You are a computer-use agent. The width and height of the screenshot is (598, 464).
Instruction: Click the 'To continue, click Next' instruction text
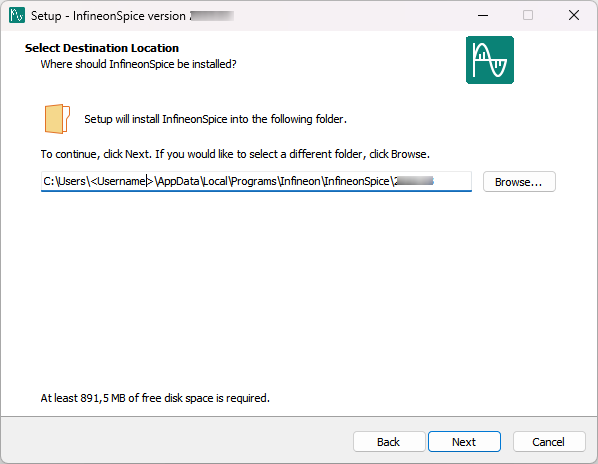click(235, 154)
